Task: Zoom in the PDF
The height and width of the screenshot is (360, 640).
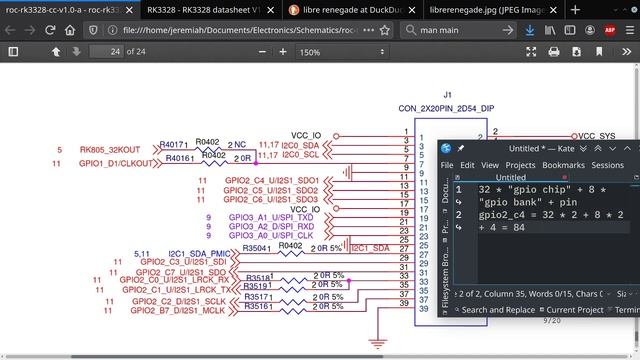Action: pyautogui.click(x=282, y=52)
